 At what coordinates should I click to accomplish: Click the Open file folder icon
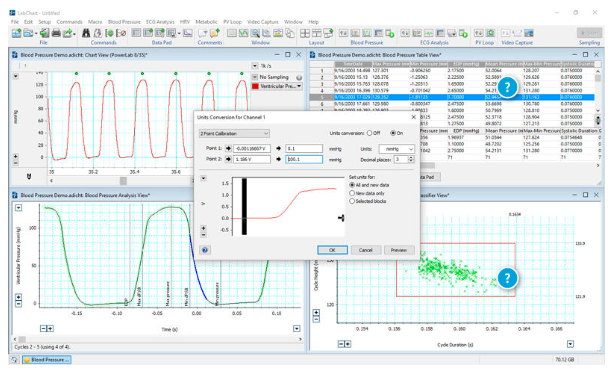tap(28, 33)
